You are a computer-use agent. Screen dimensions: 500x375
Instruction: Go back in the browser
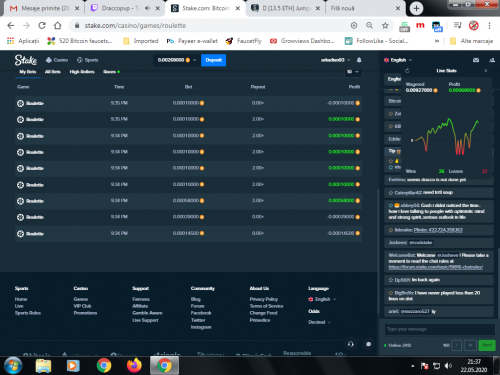click(x=11, y=25)
